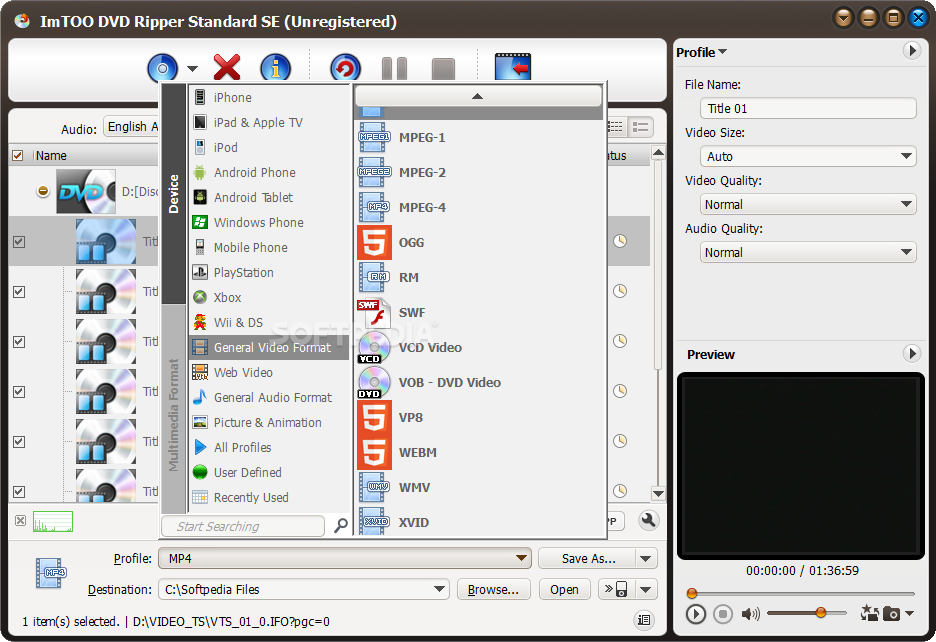Click the Start Searching field
Image resolution: width=936 pixels, height=642 pixels.
point(243,526)
